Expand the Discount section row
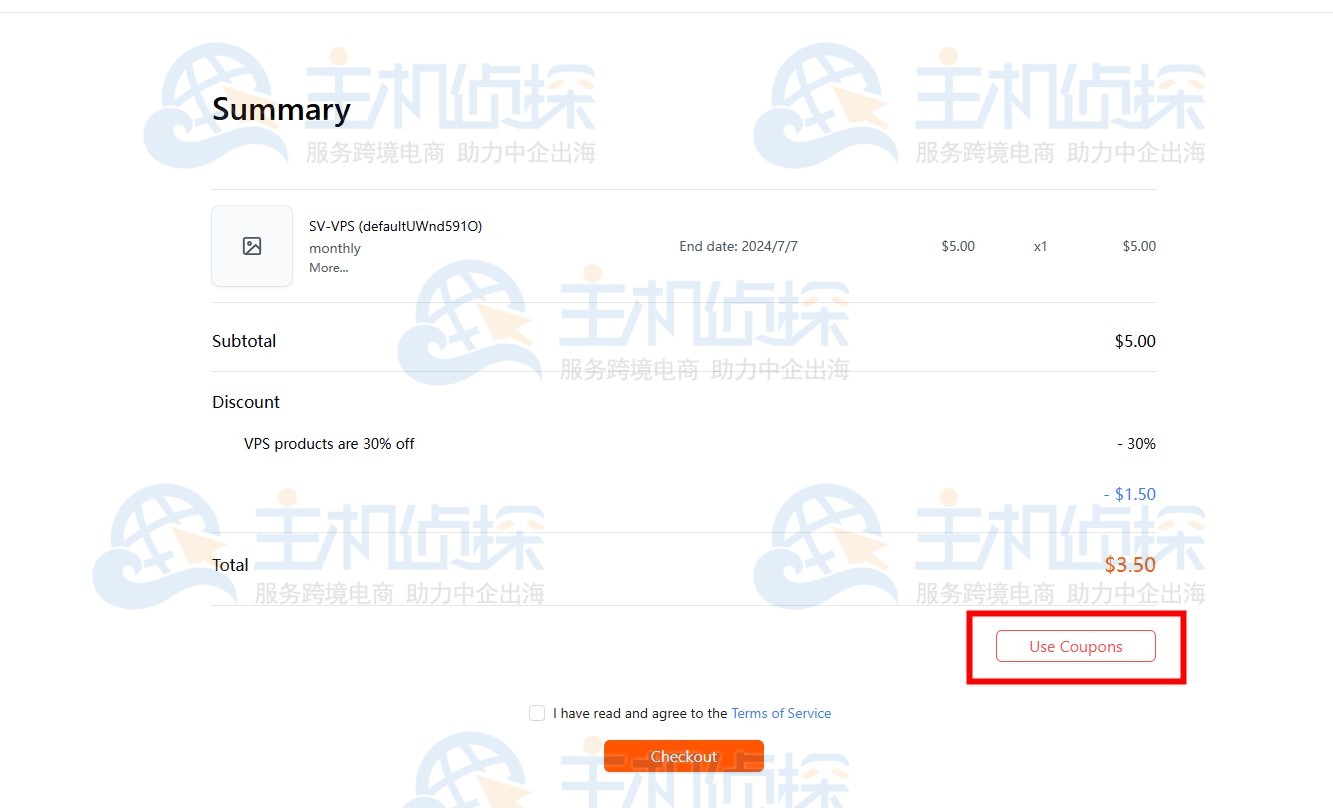 (x=246, y=401)
